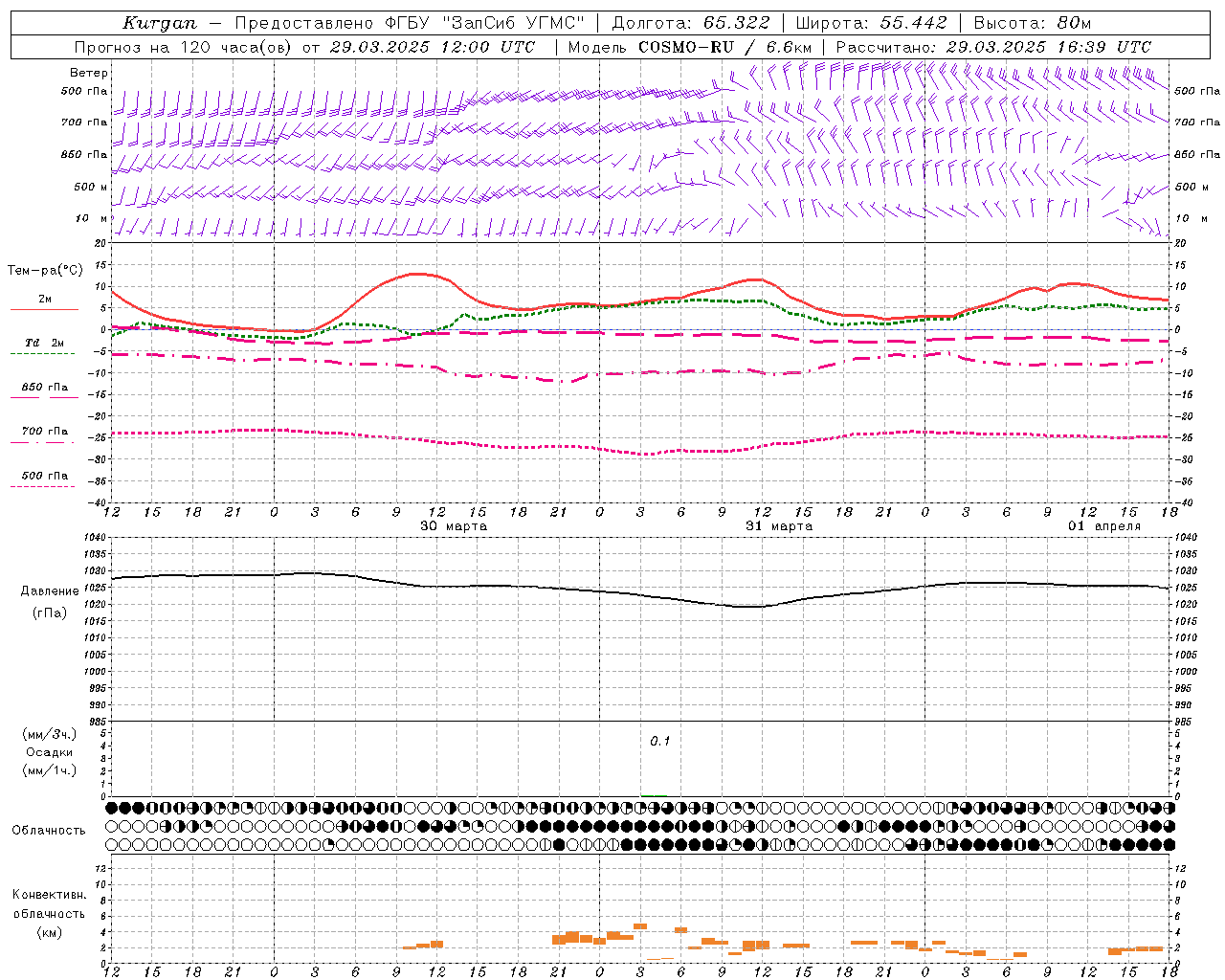
Task: Click the latitude value "Широта: 55.442"
Action: [x=872, y=23]
